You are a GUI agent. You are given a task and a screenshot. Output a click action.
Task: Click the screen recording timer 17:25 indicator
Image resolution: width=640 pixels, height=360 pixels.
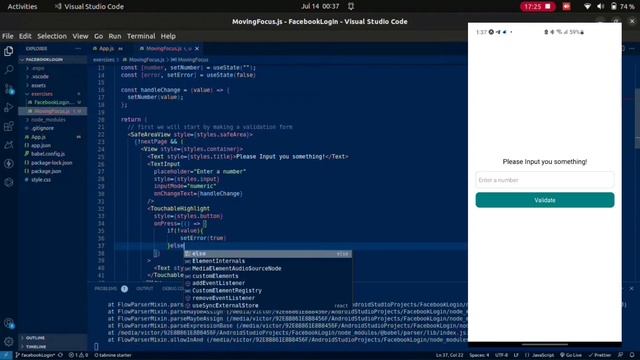(x=538, y=7)
